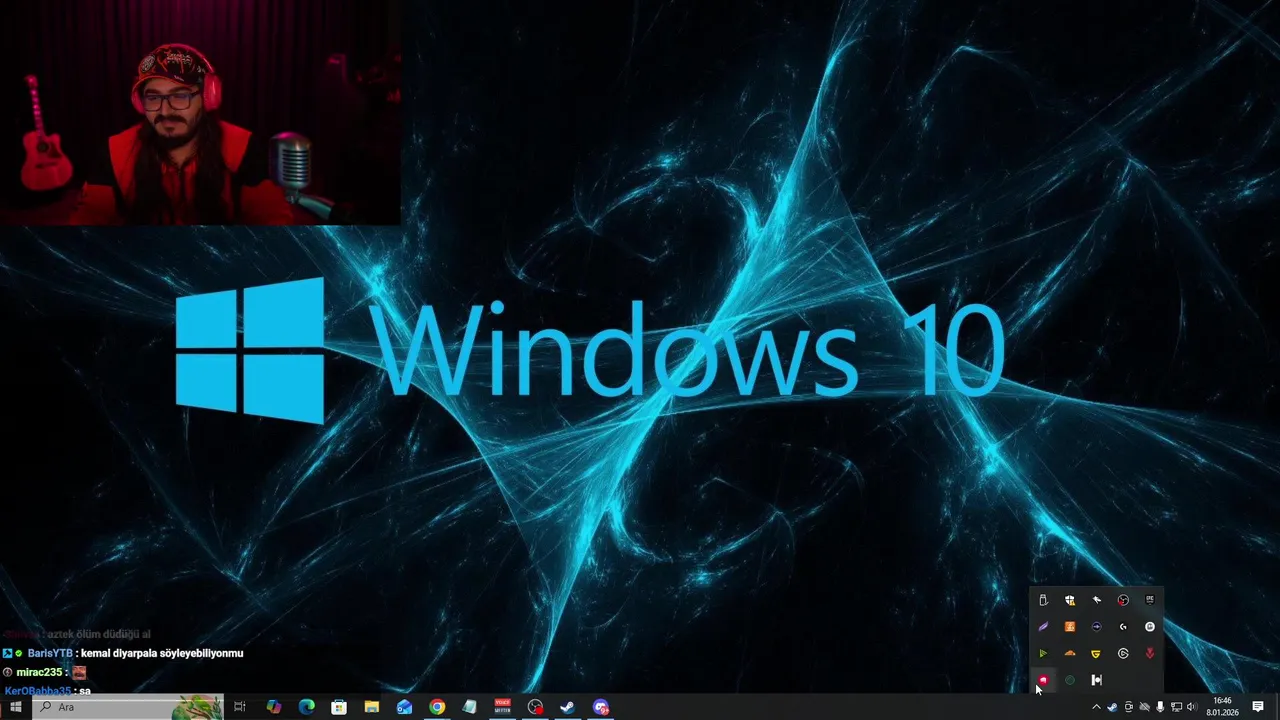The height and width of the screenshot is (720, 1280).
Task: Open Outlook from the taskbar
Action: (x=404, y=707)
